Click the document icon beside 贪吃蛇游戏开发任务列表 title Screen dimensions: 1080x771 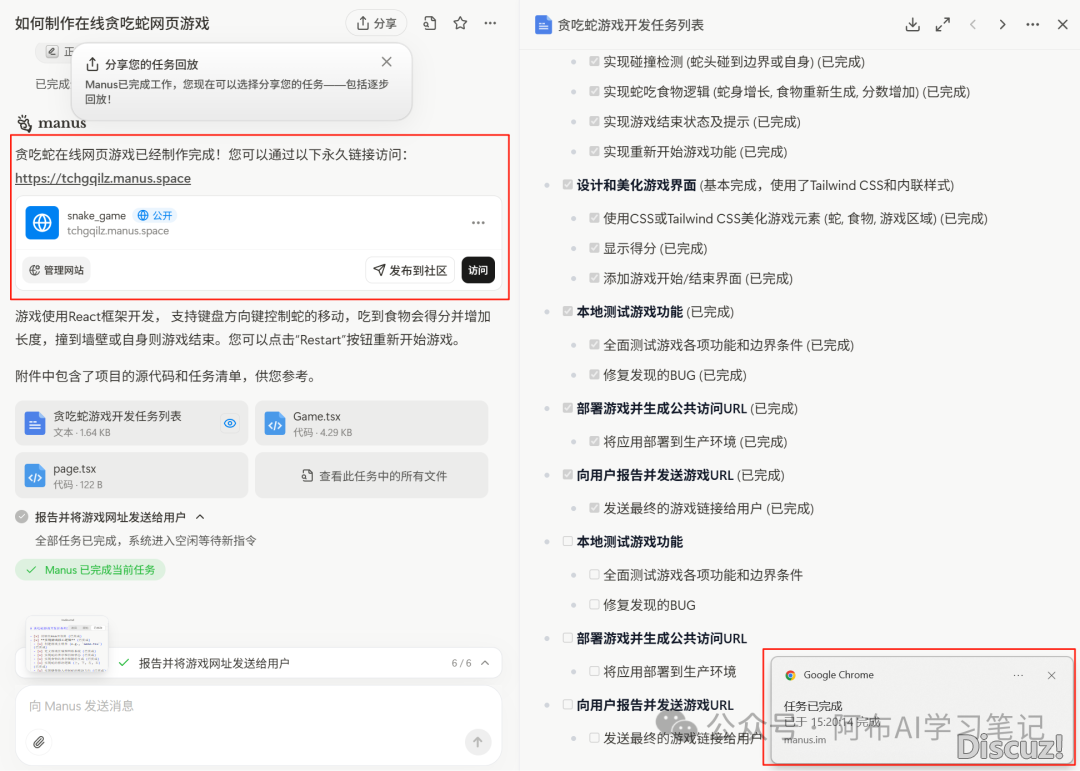[543, 25]
